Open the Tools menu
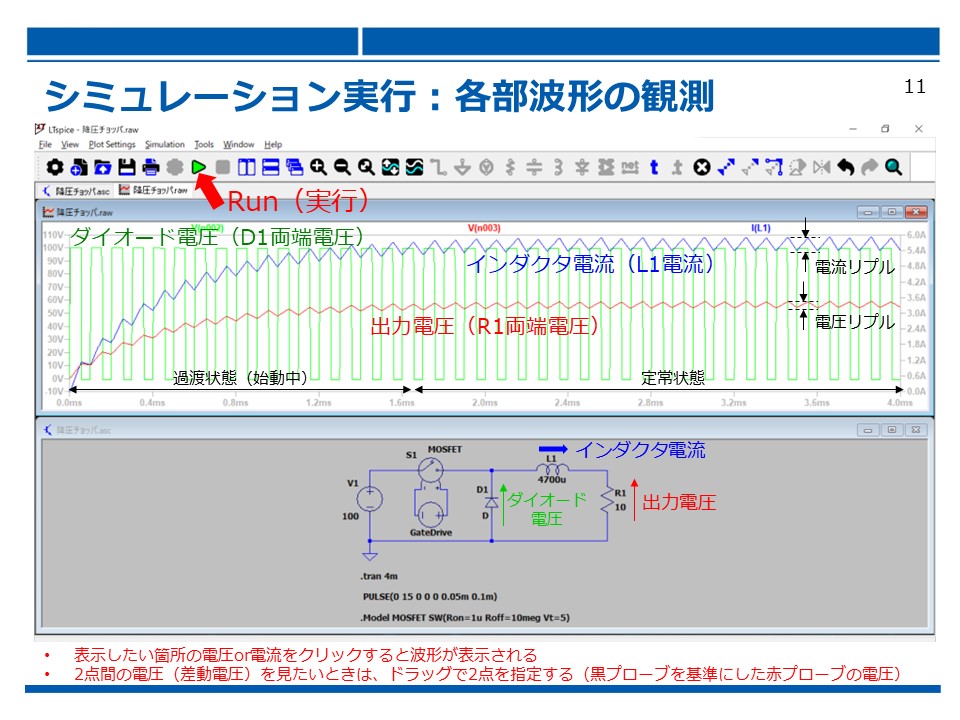This screenshot has width=960, height=720. coord(204,145)
